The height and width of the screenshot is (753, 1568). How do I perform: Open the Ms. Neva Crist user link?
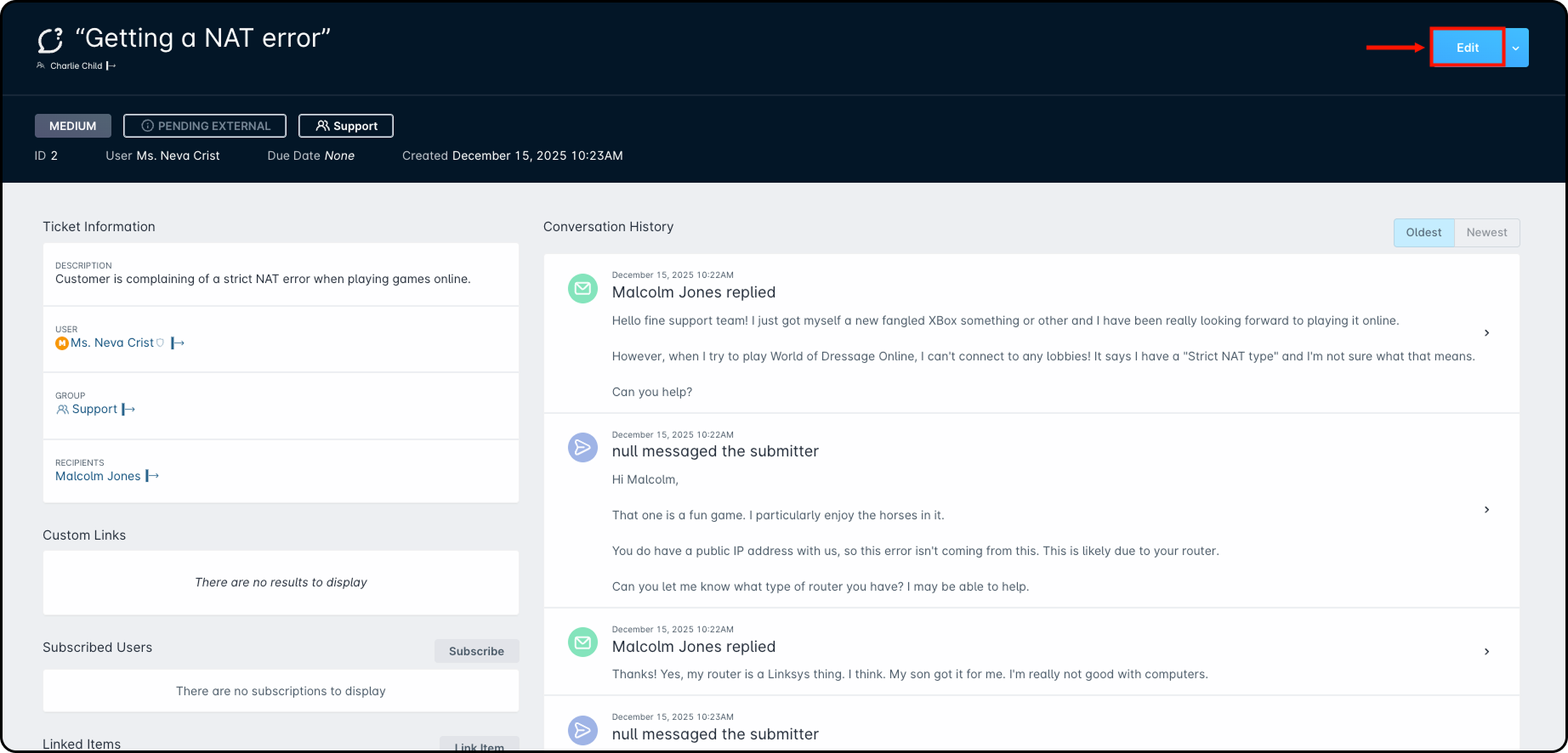click(112, 343)
